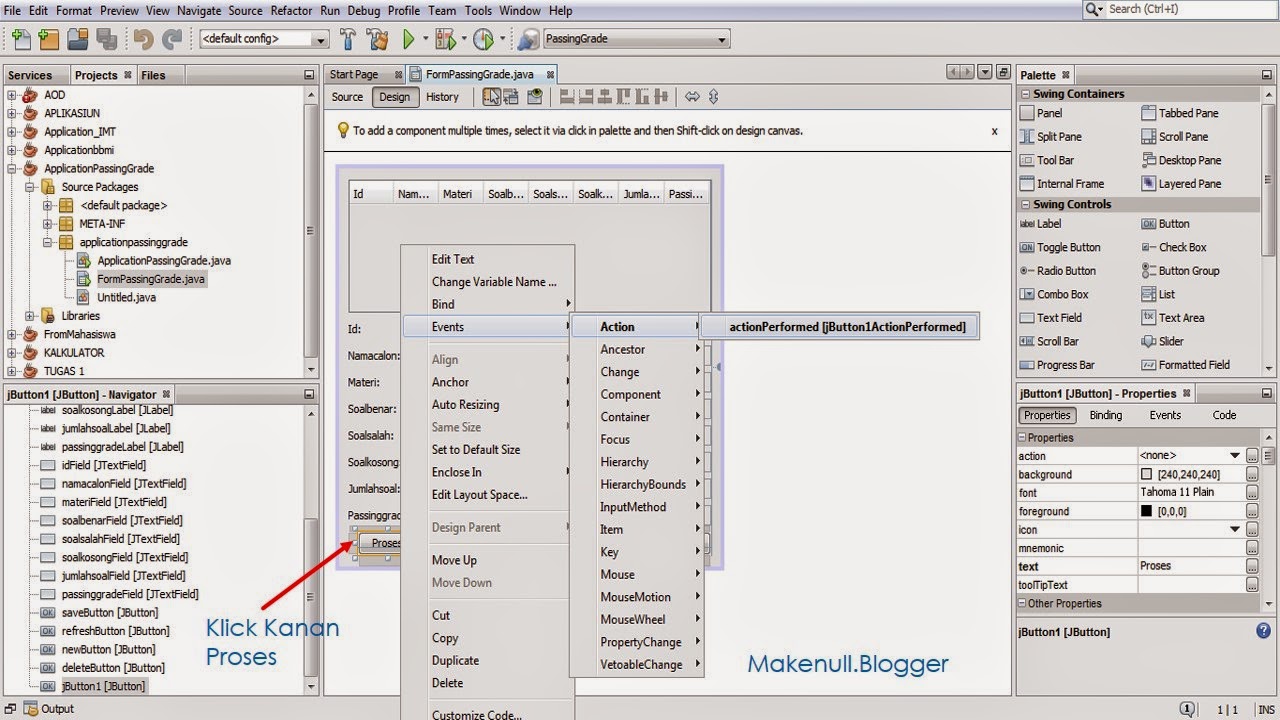Select Toggle Button in the palette
The image size is (1280, 720).
pos(1060,247)
